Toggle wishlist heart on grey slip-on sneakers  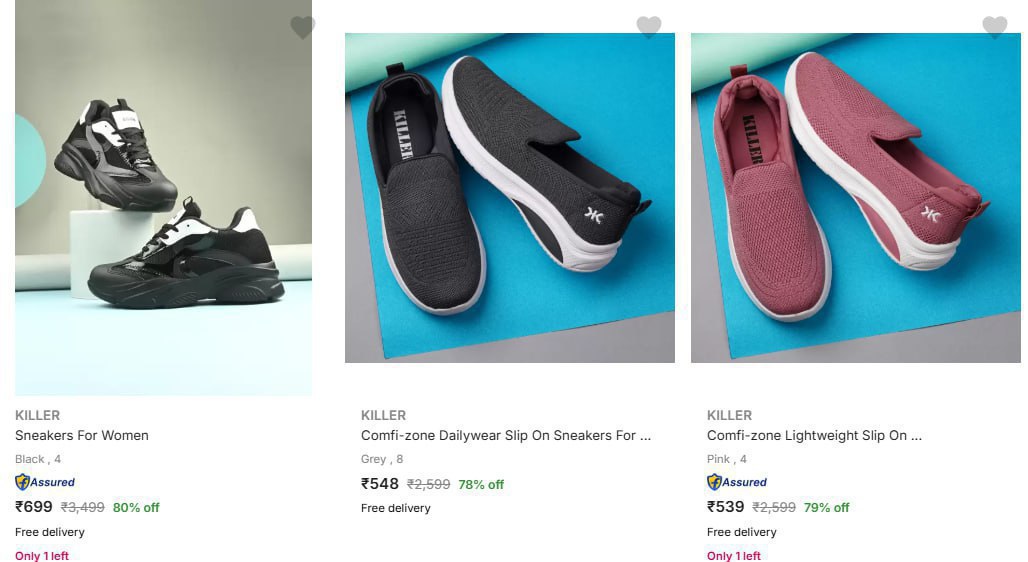649,27
